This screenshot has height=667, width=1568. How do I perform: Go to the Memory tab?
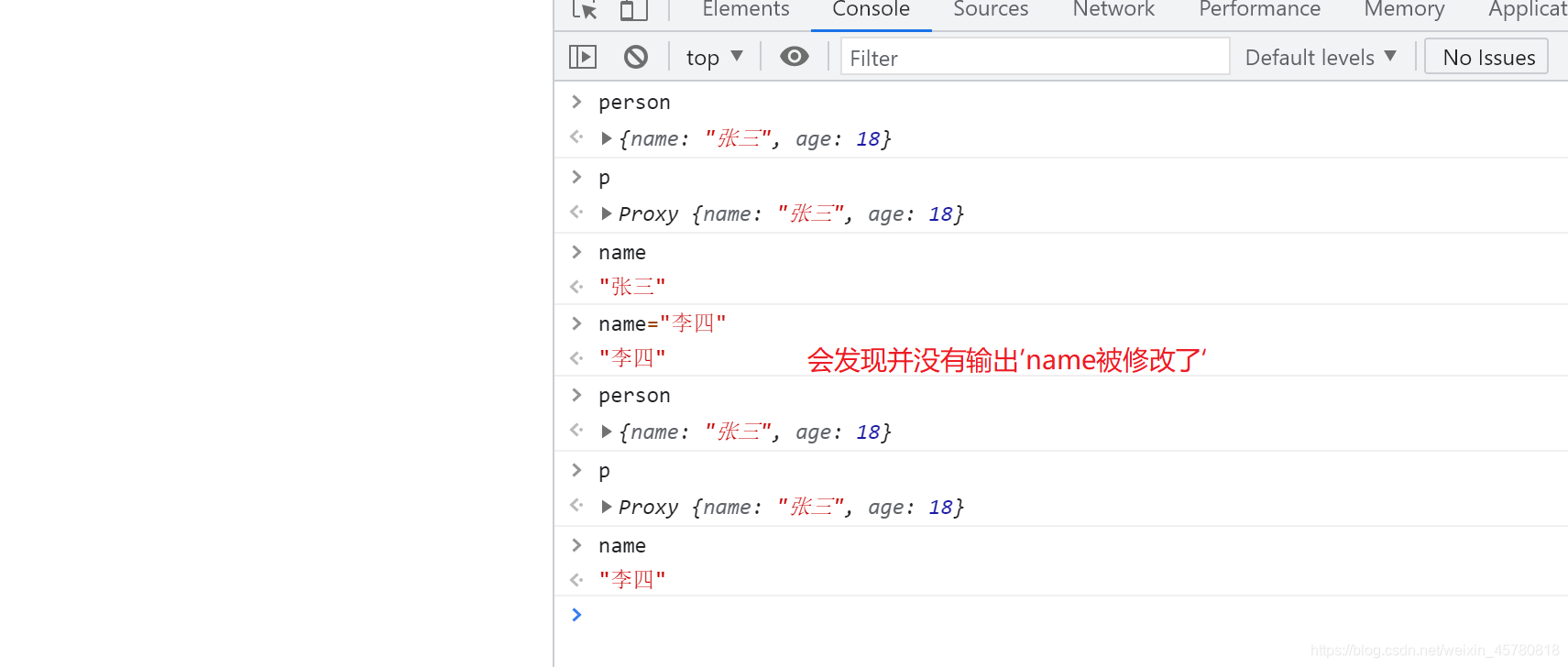(1404, 10)
